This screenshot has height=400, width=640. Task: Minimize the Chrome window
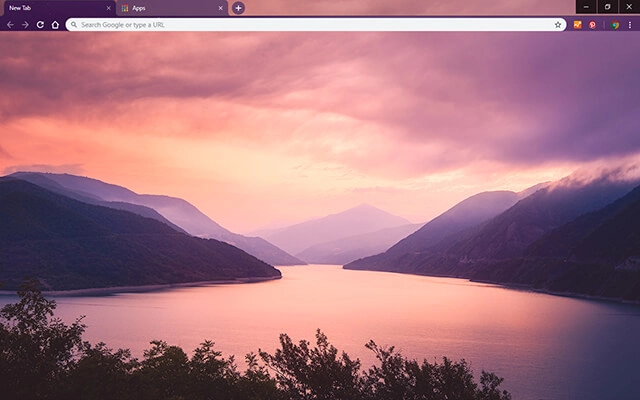pos(586,7)
